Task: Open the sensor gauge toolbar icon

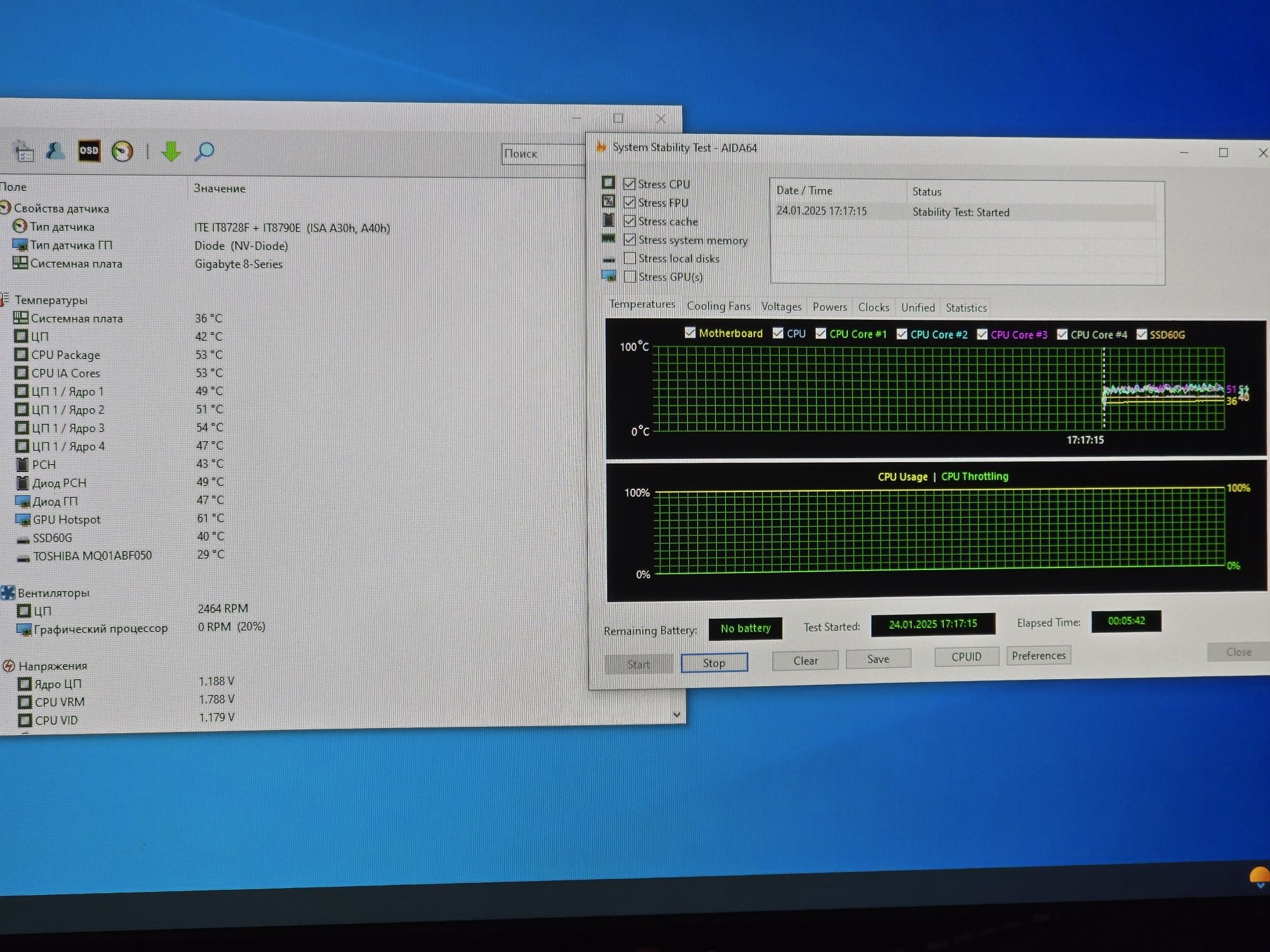Action: tap(123, 151)
